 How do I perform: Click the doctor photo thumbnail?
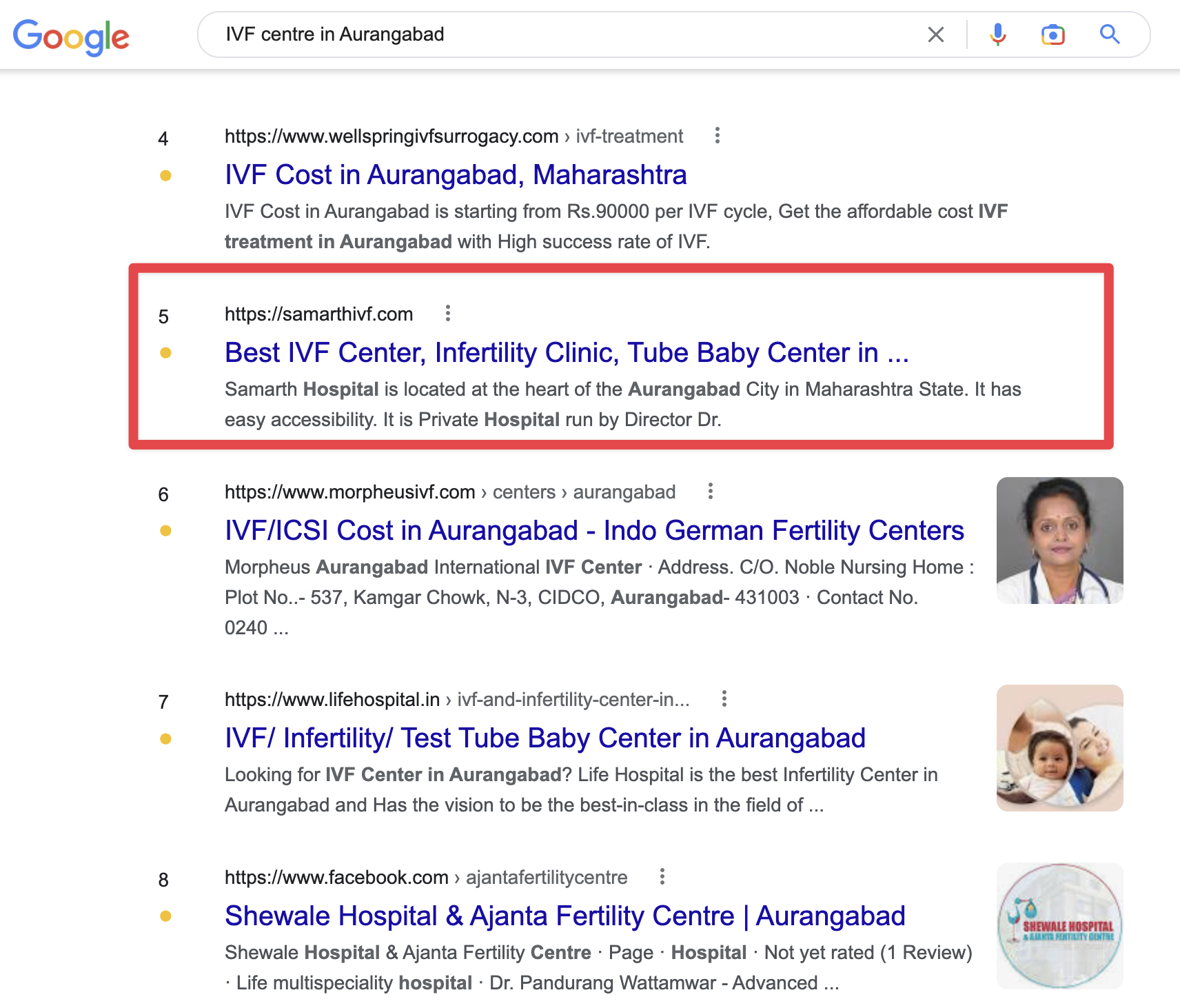click(1059, 541)
